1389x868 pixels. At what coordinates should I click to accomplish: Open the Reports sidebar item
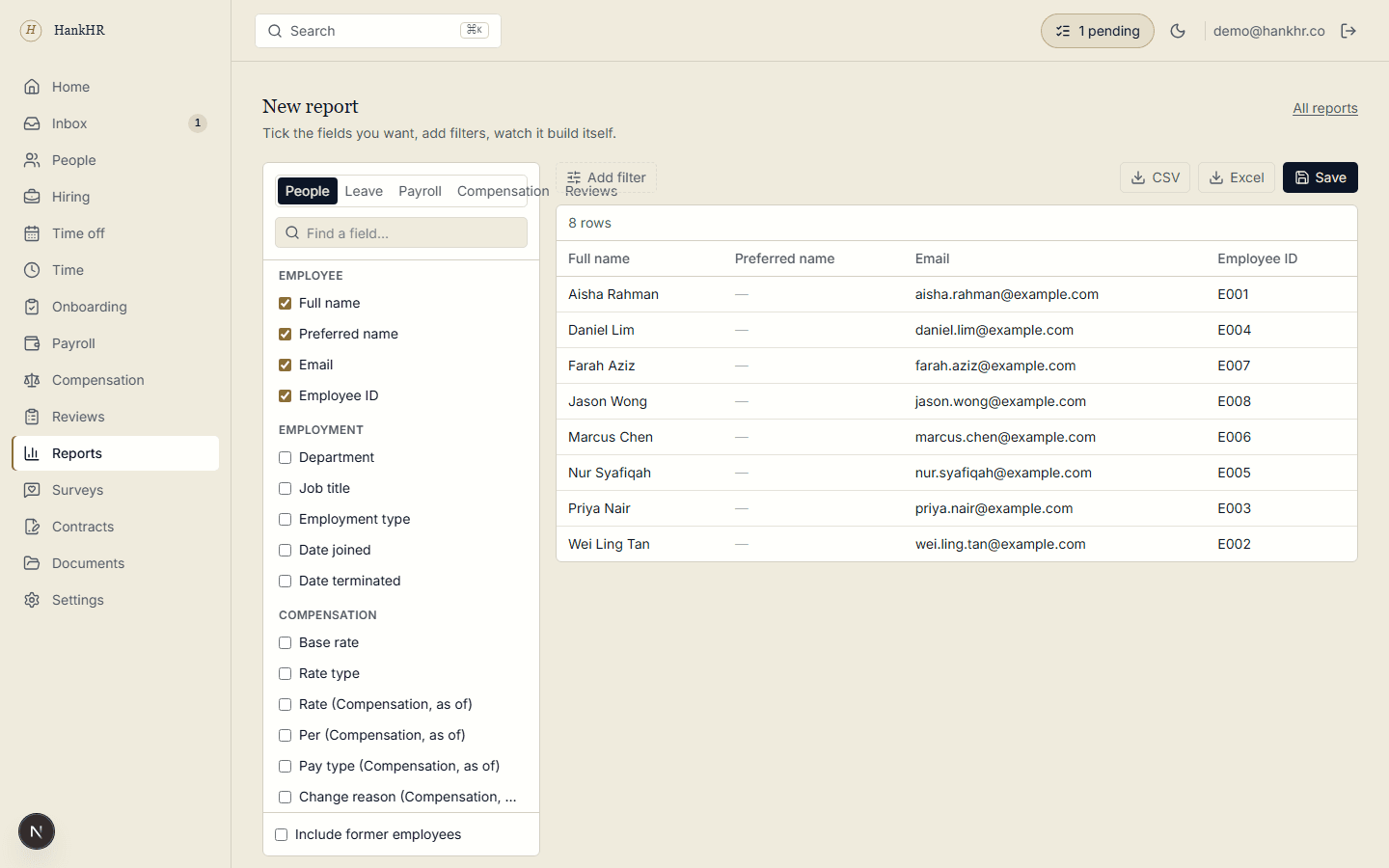[116, 453]
